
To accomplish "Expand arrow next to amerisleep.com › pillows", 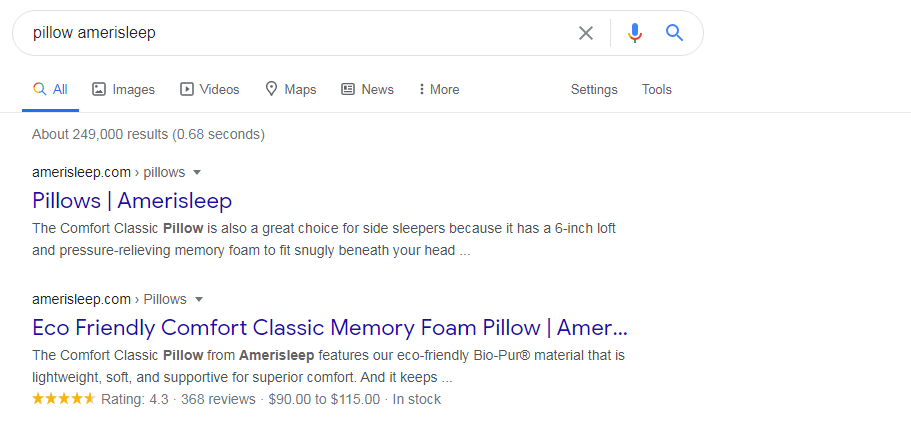I will (197, 172).
